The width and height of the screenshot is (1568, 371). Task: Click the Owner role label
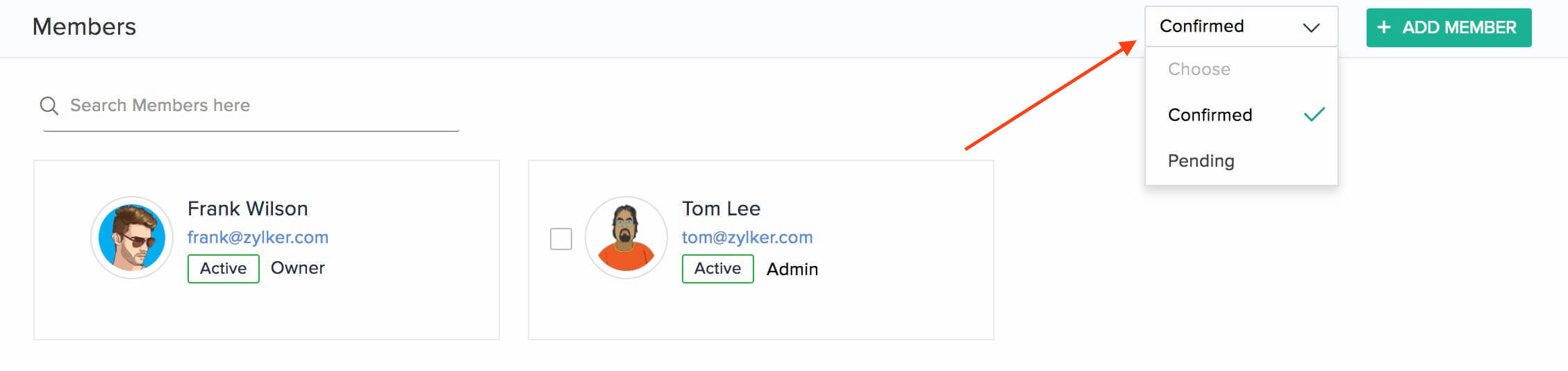(x=298, y=268)
